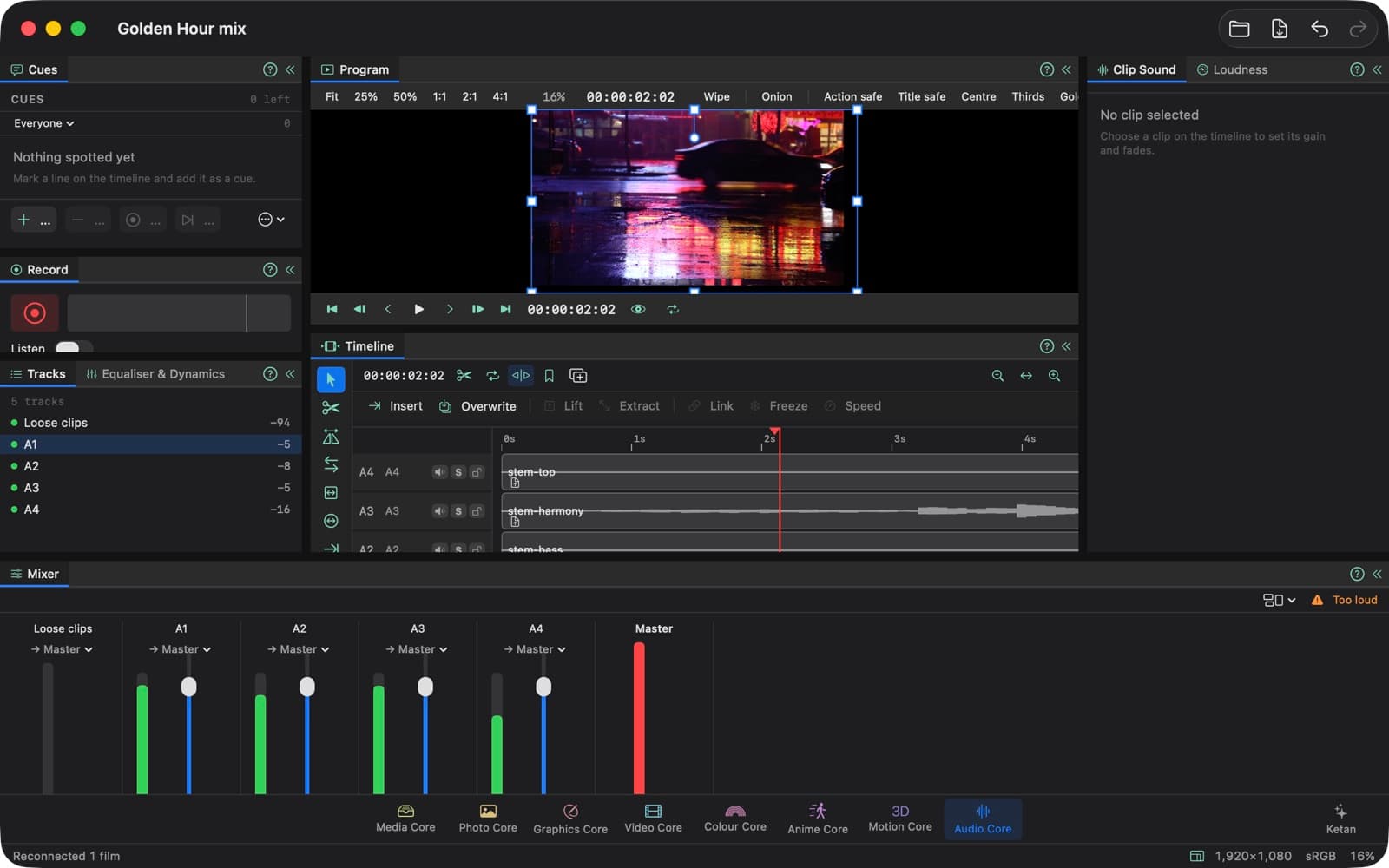Screen dimensions: 1389x868
Task: Zoom in the timeline
Action: tap(1054, 376)
